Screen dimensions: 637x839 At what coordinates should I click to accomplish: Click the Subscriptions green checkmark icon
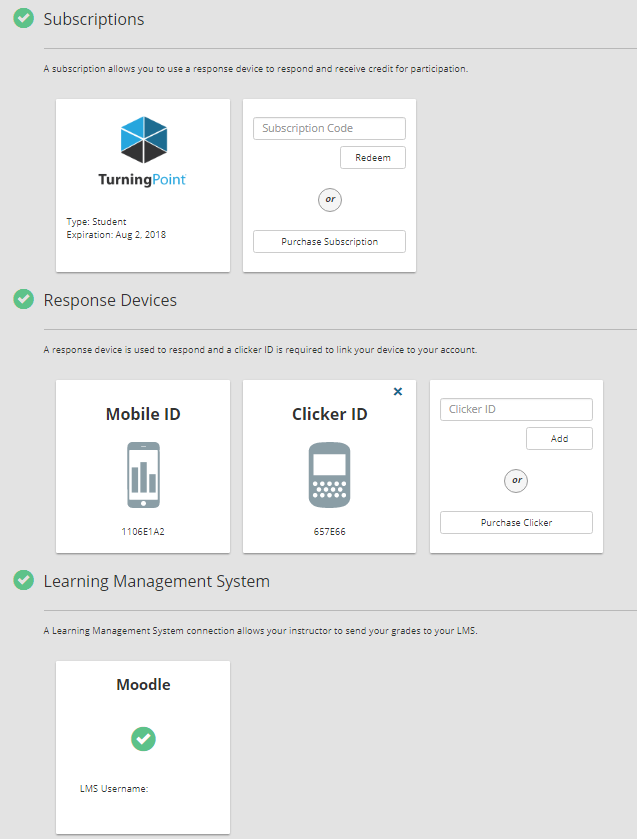tap(24, 18)
